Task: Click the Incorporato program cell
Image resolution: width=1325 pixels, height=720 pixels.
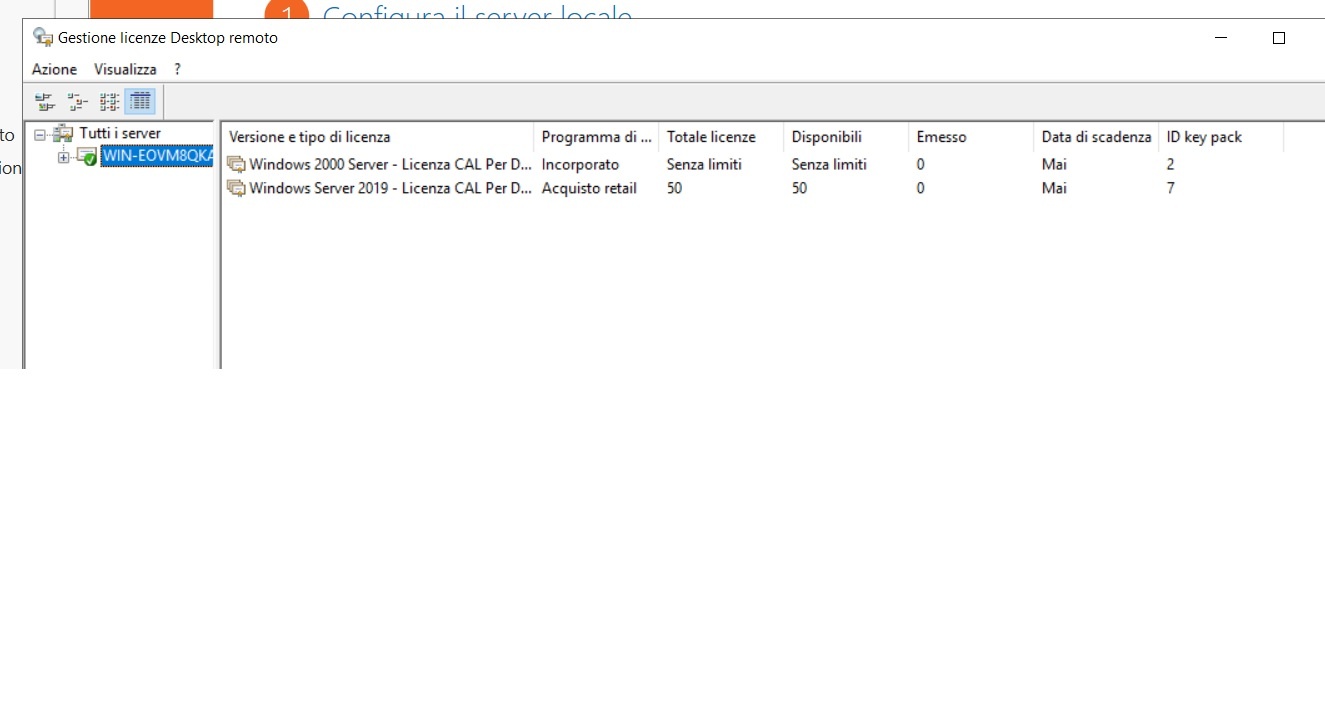Action: tap(580, 164)
